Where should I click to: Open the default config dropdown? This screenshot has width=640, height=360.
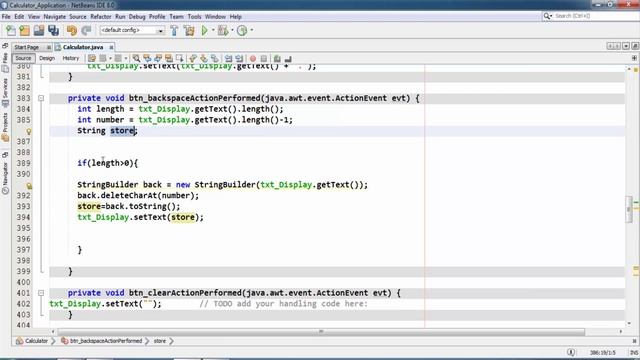pyautogui.click(x=132, y=31)
